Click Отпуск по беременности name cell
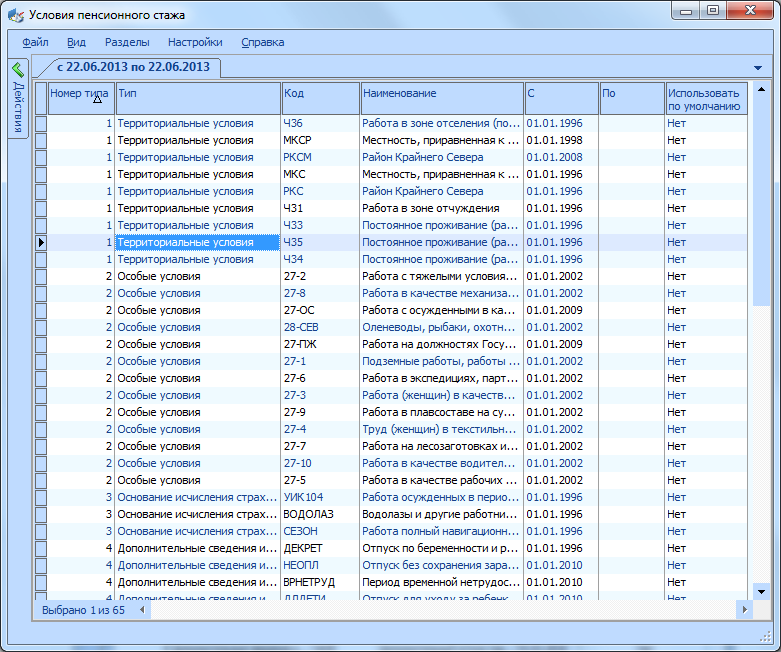 coord(442,548)
